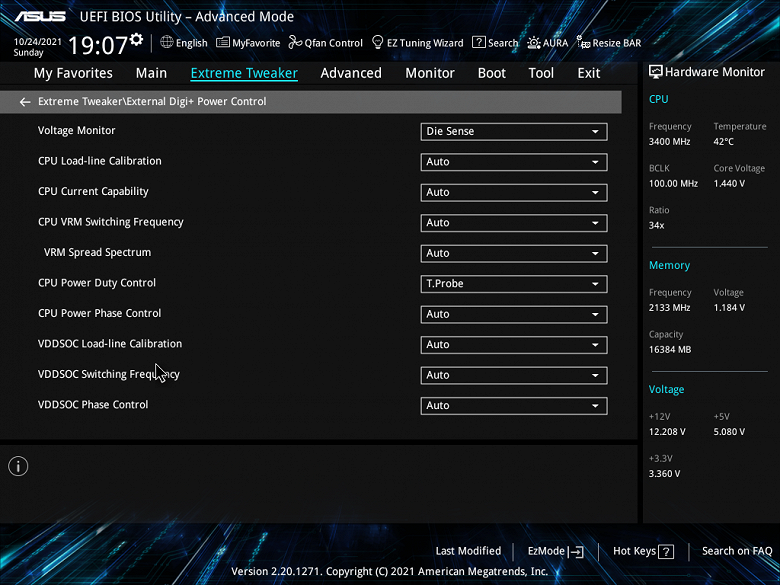
Task: Open CPU Load-line Calibration dropdown
Action: 514,162
